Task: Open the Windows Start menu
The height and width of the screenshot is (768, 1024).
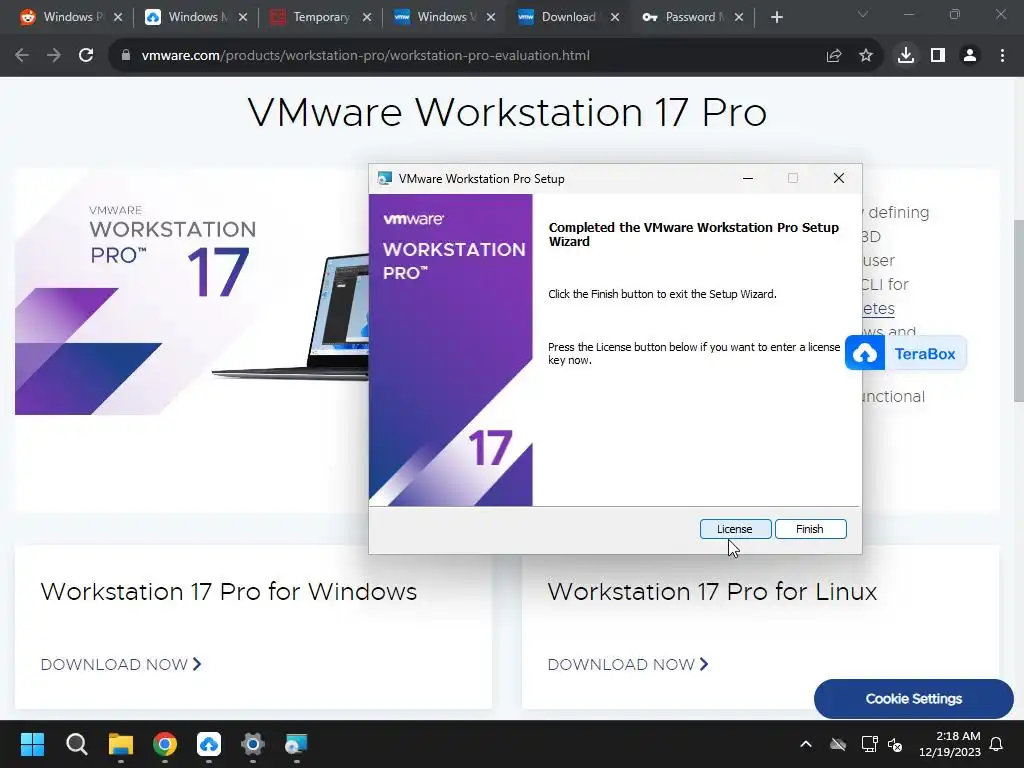Action: pos(32,744)
